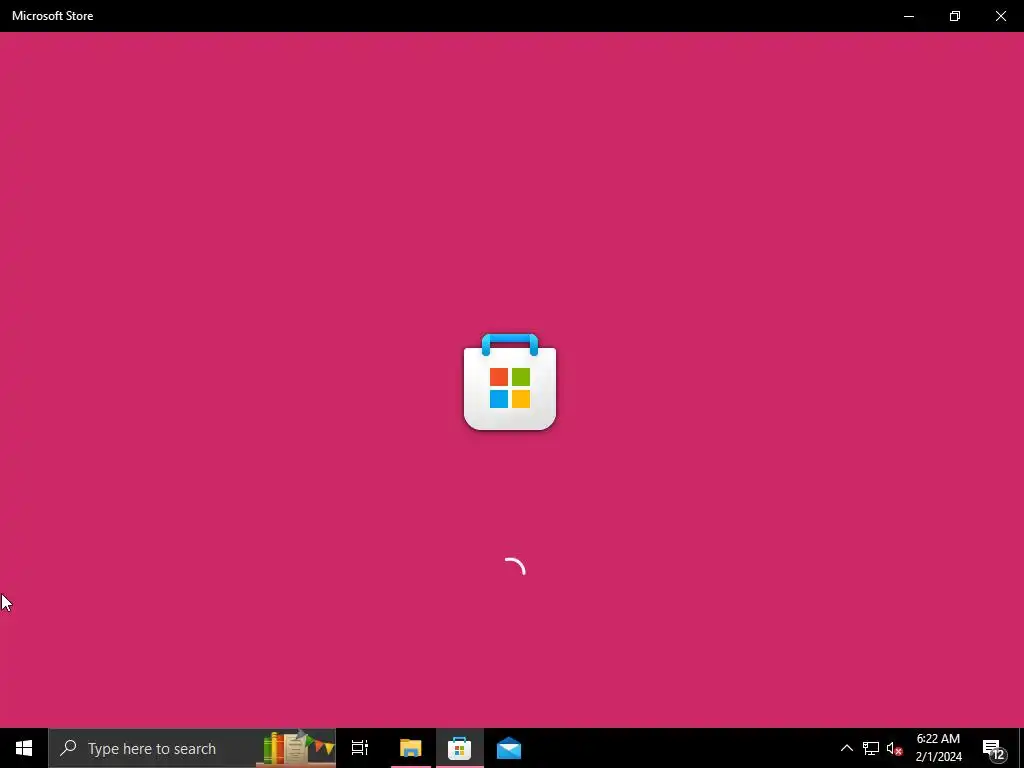Show hidden system tray icons
Viewport: 1024px width, 768px height.
pyautogui.click(x=846, y=748)
